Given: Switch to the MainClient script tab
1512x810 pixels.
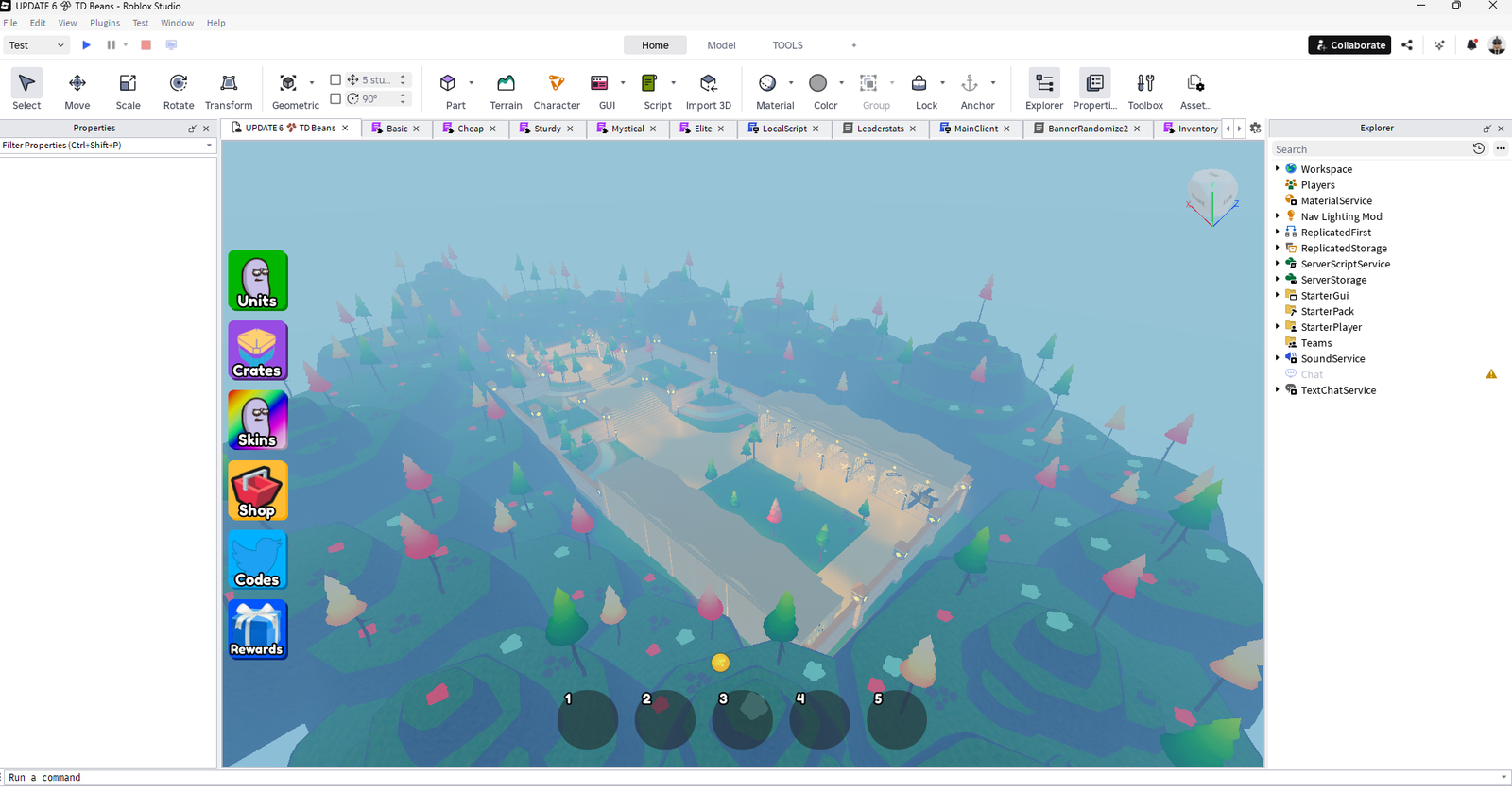Looking at the screenshot, I should pos(975,129).
